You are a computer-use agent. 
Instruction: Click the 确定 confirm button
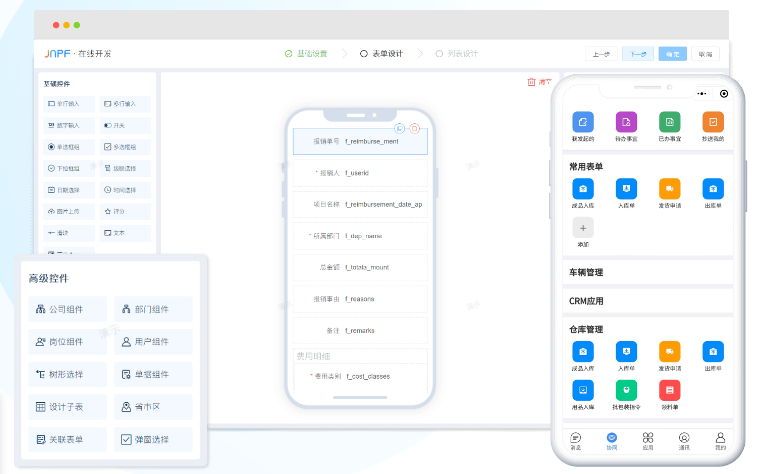point(673,54)
